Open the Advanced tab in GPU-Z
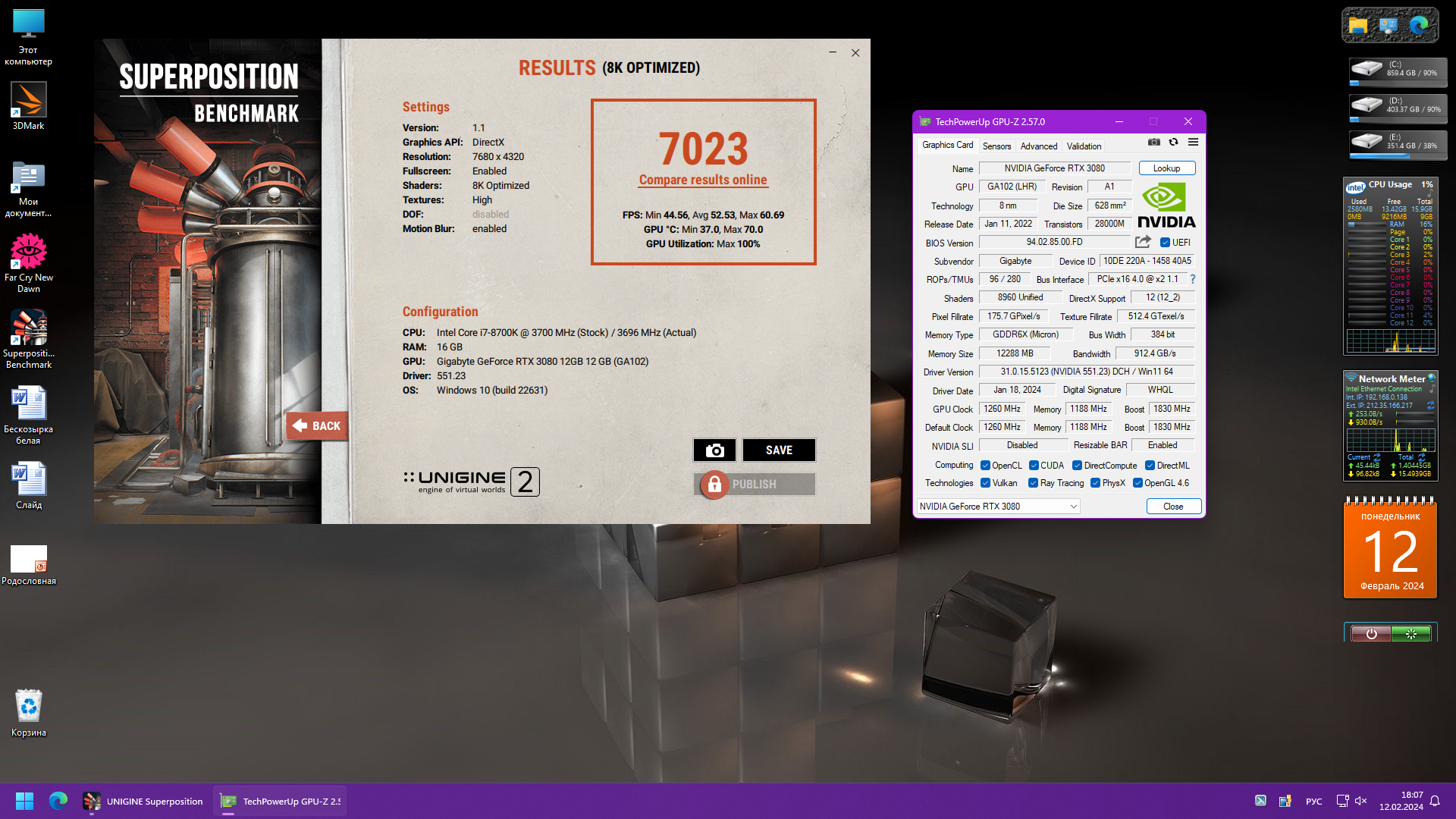1456x819 pixels. pos(1038,146)
